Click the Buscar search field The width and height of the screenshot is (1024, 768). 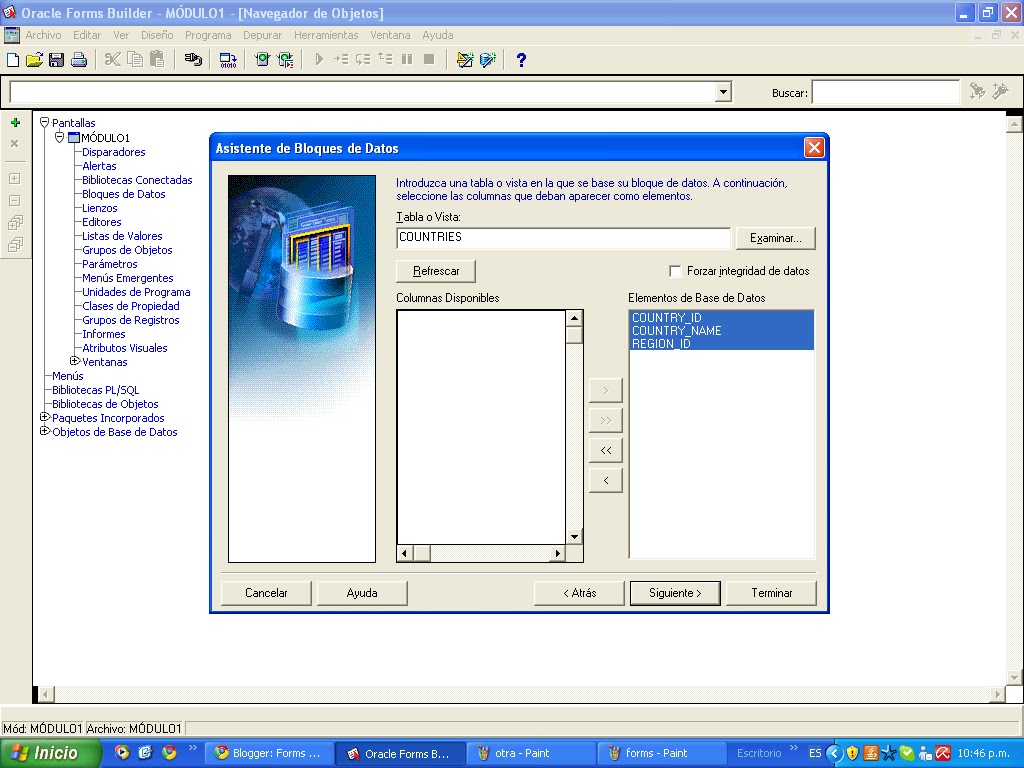[886, 92]
